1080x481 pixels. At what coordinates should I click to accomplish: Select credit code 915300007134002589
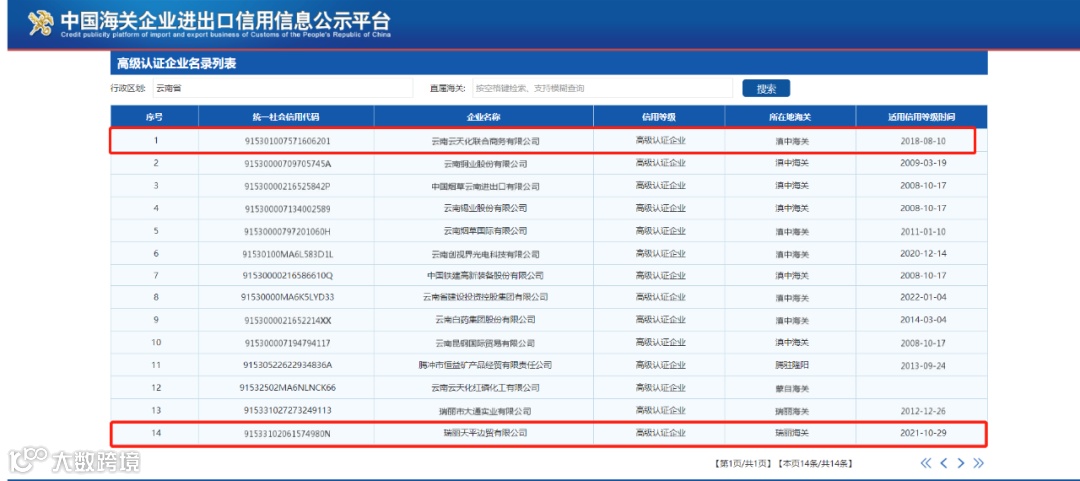(x=287, y=208)
